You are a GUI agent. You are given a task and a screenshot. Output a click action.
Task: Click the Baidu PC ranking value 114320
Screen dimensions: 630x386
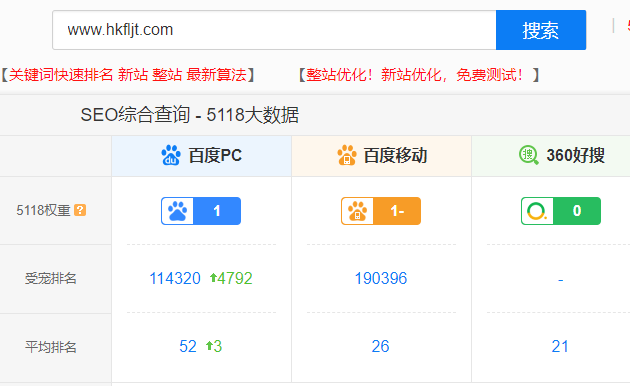(175, 278)
